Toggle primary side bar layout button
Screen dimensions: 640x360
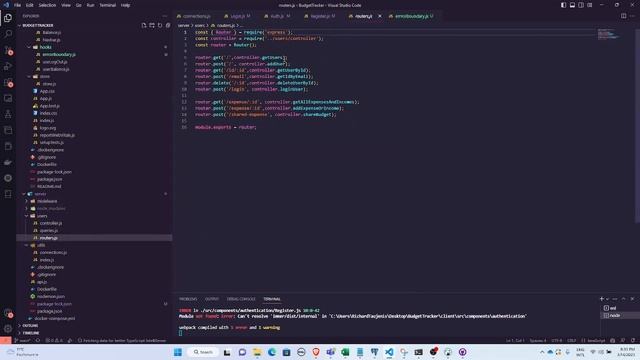click(x=564, y=5)
